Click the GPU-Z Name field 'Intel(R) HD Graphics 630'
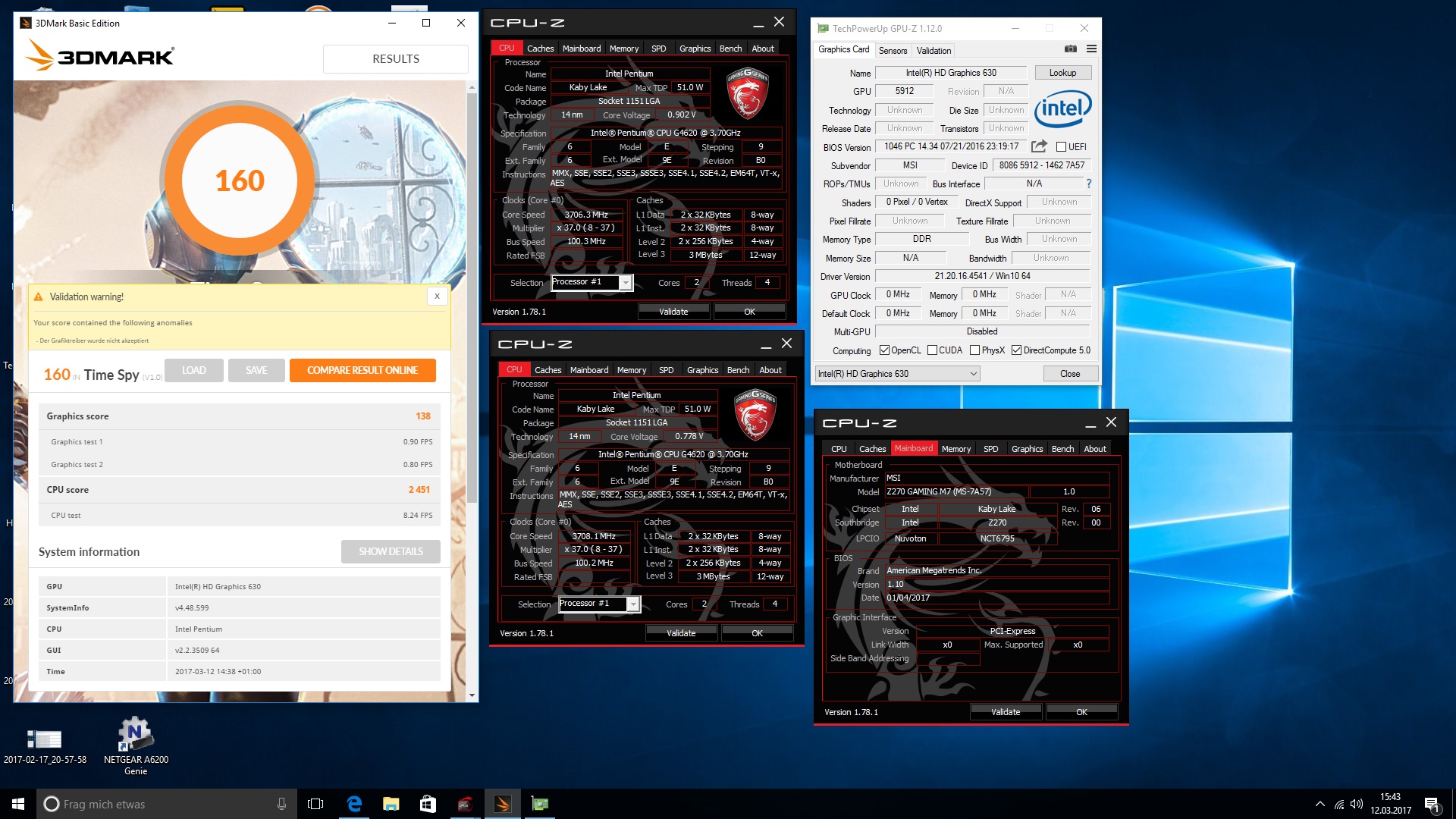The image size is (1456, 819). pos(951,73)
